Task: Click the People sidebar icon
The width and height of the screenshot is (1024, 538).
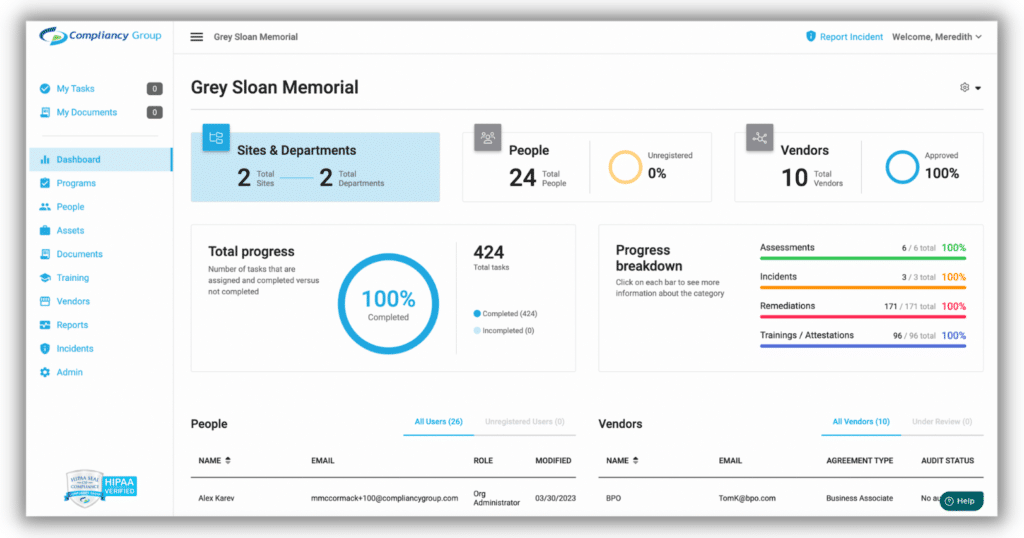Action: click(44, 207)
